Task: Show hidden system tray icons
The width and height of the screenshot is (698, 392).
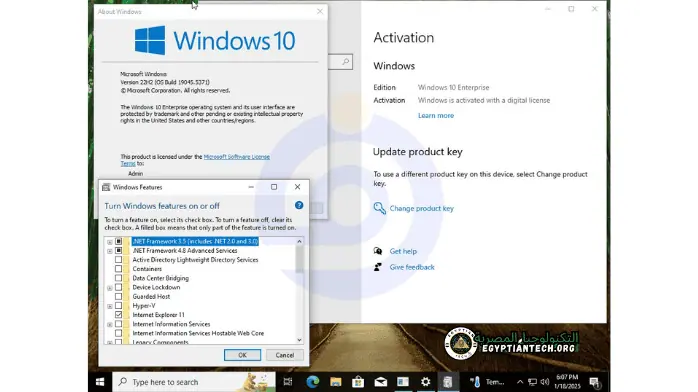Action: click(519, 382)
